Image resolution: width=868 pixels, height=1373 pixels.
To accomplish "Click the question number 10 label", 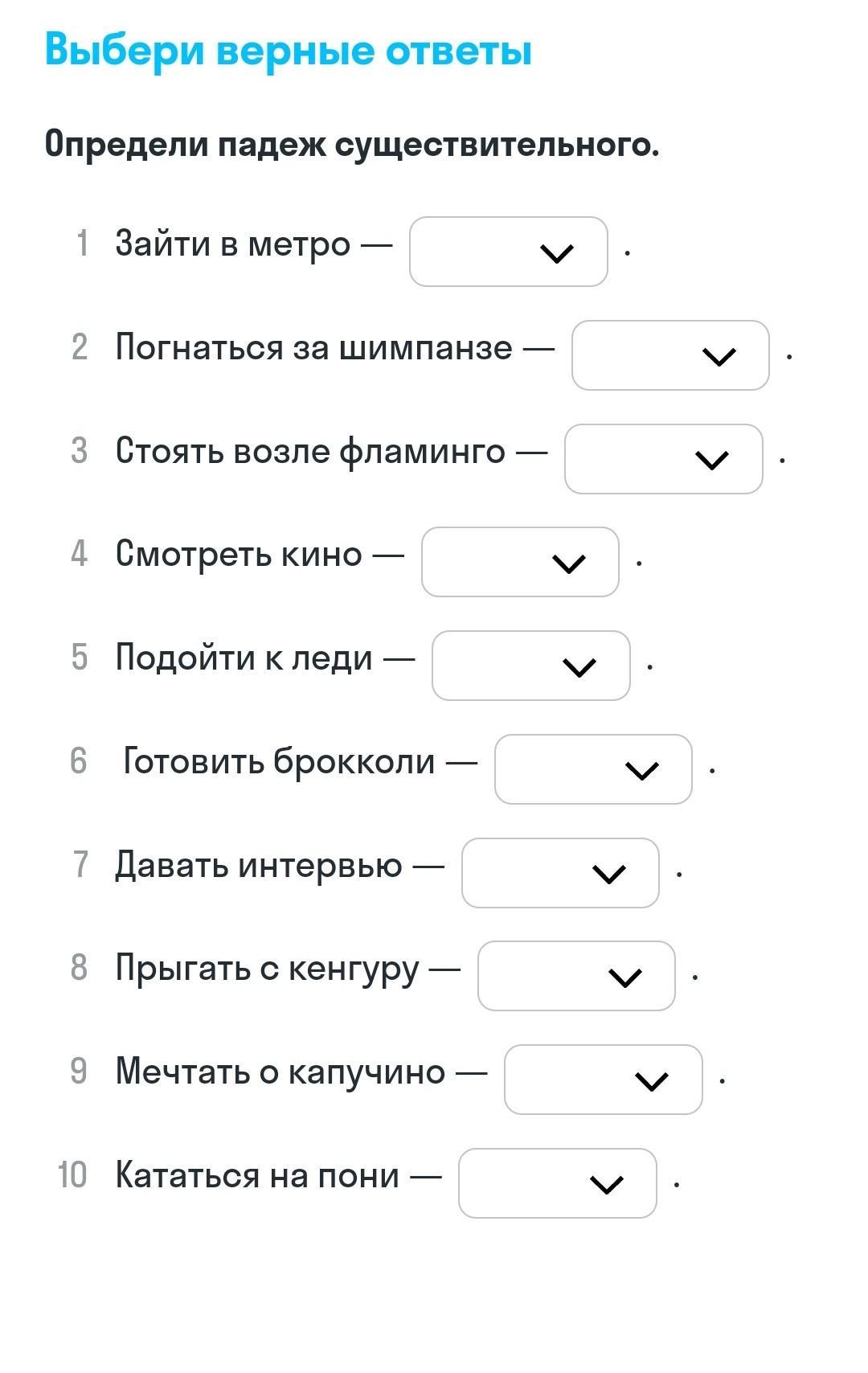I will [x=72, y=1175].
